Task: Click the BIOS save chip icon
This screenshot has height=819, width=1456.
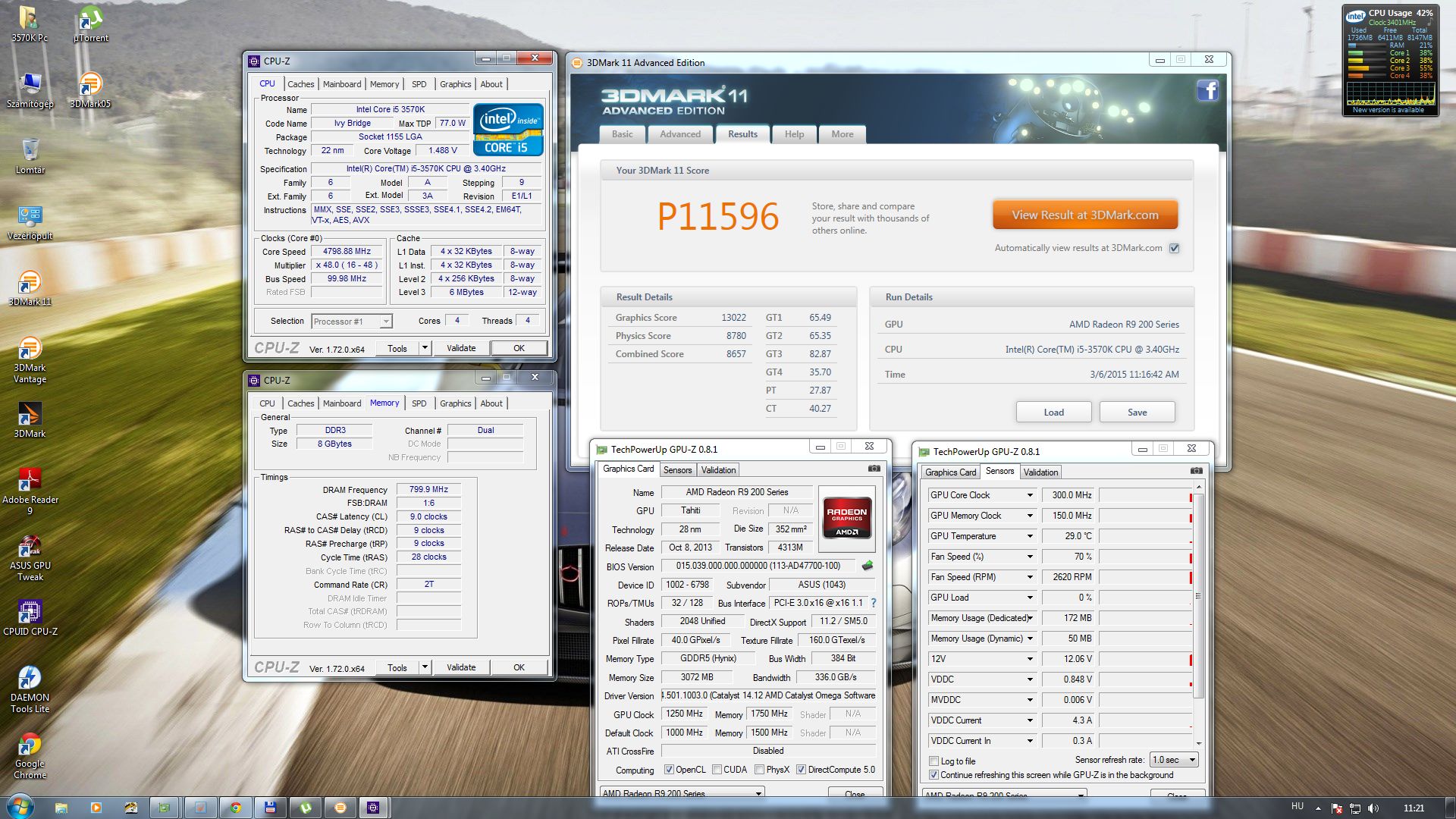Action: [868, 566]
